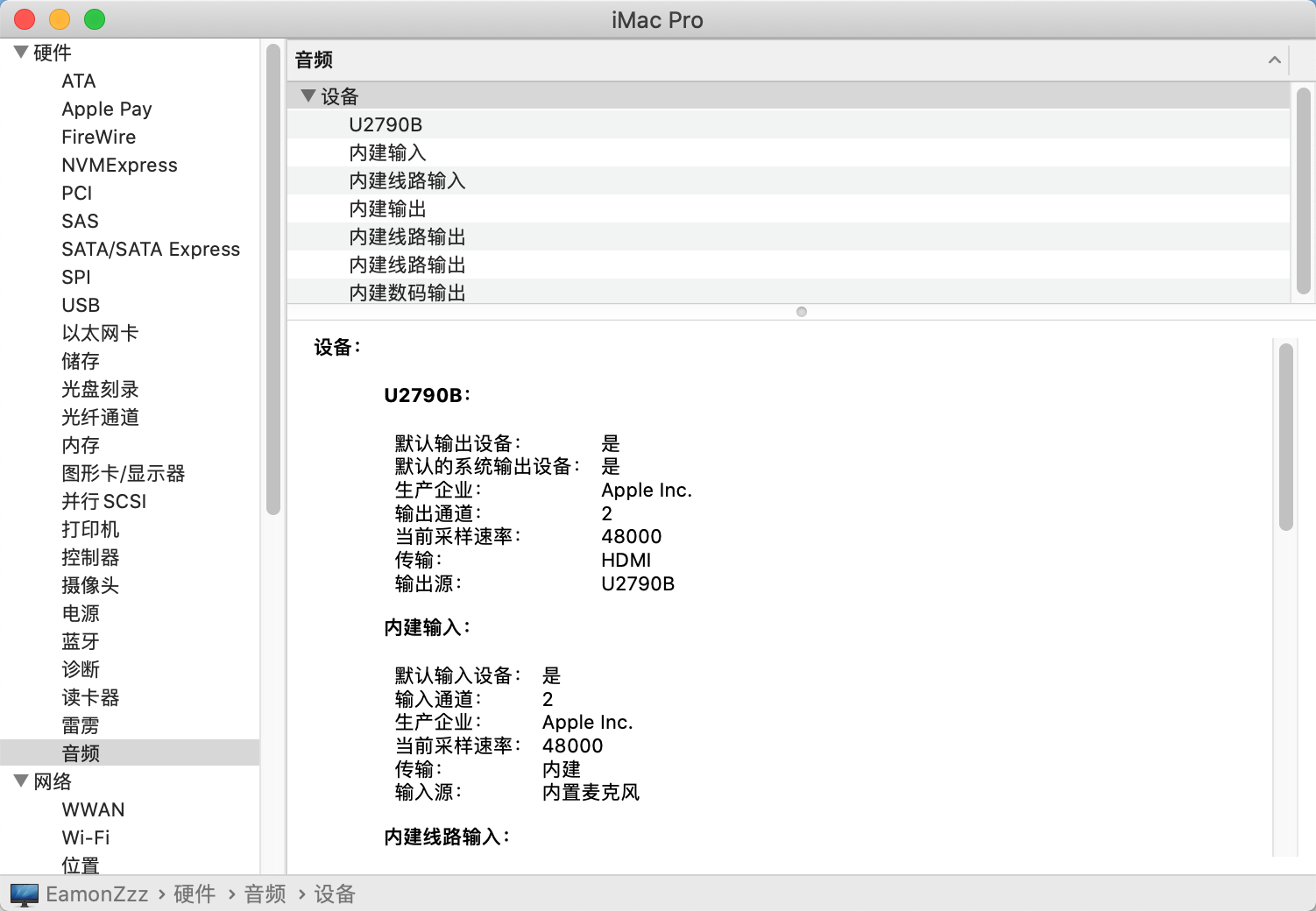Click the sidebar vertical scrollbar
1316x911 pixels.
tap(273, 279)
